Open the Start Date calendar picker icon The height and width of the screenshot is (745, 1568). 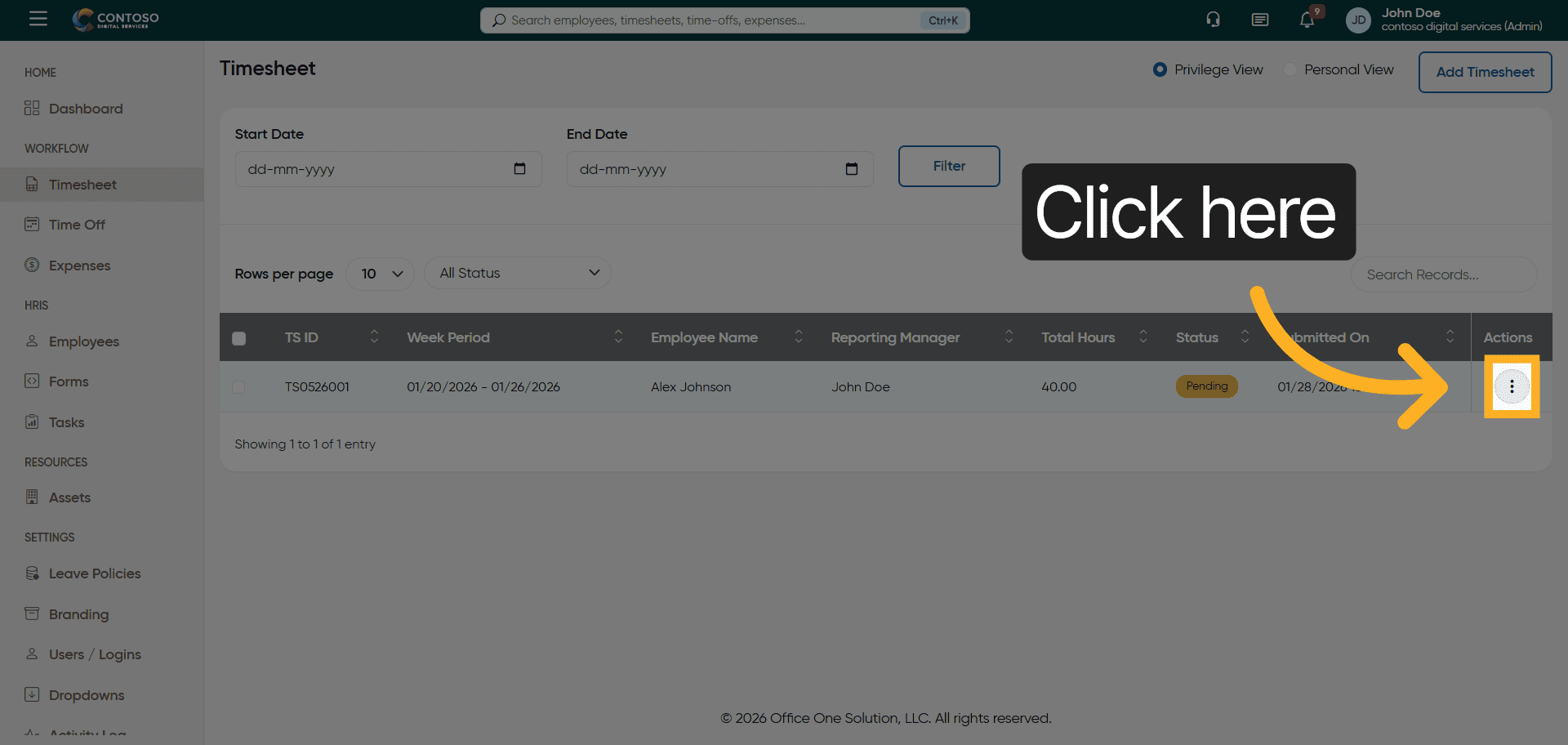519,169
